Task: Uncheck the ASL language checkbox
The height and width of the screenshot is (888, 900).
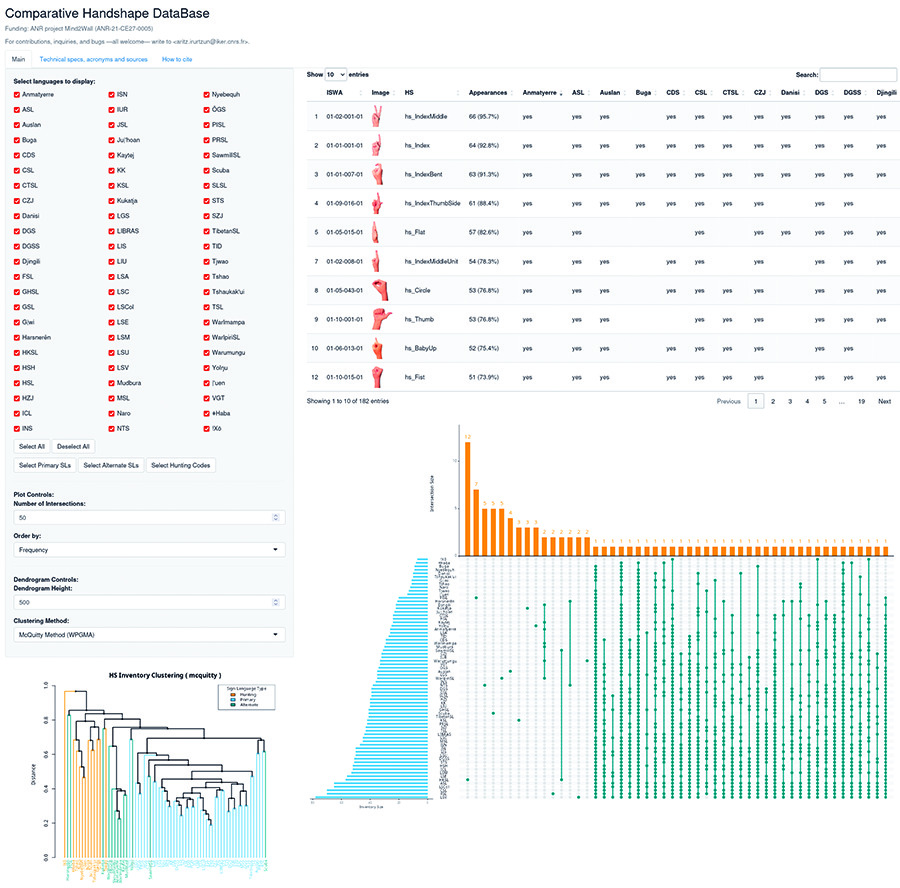Action: tap(17, 109)
